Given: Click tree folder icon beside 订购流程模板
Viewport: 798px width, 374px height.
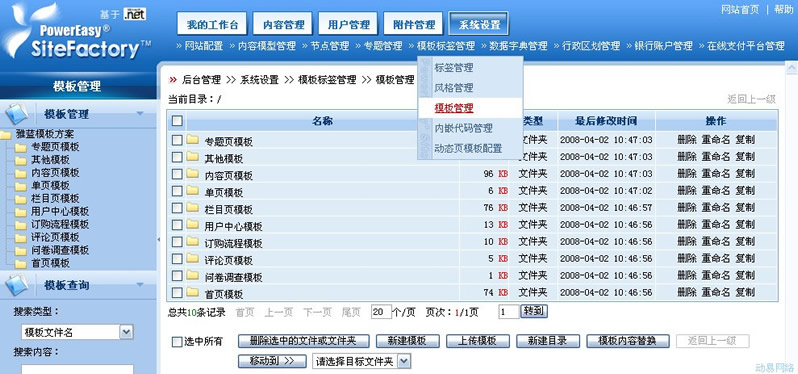Looking at the screenshot, I should click(x=20, y=225).
